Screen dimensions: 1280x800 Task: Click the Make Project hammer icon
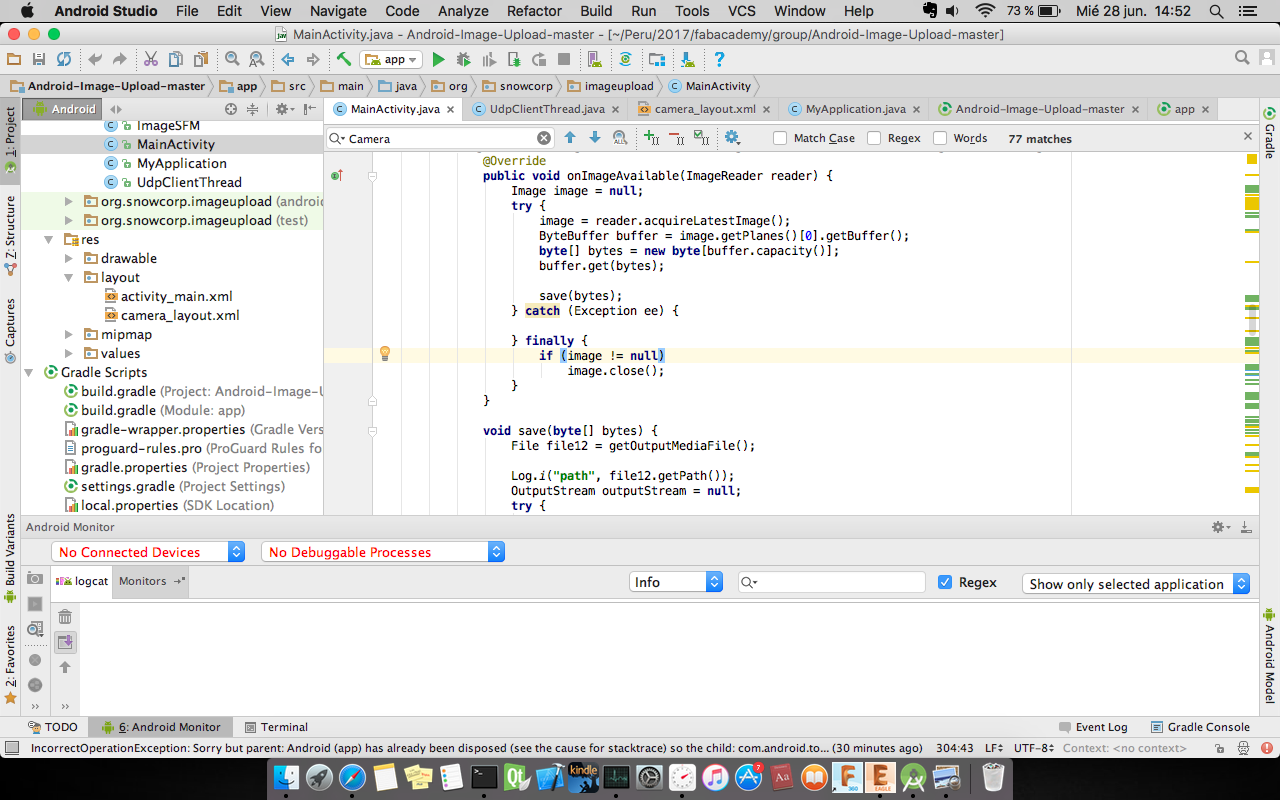(x=343, y=60)
